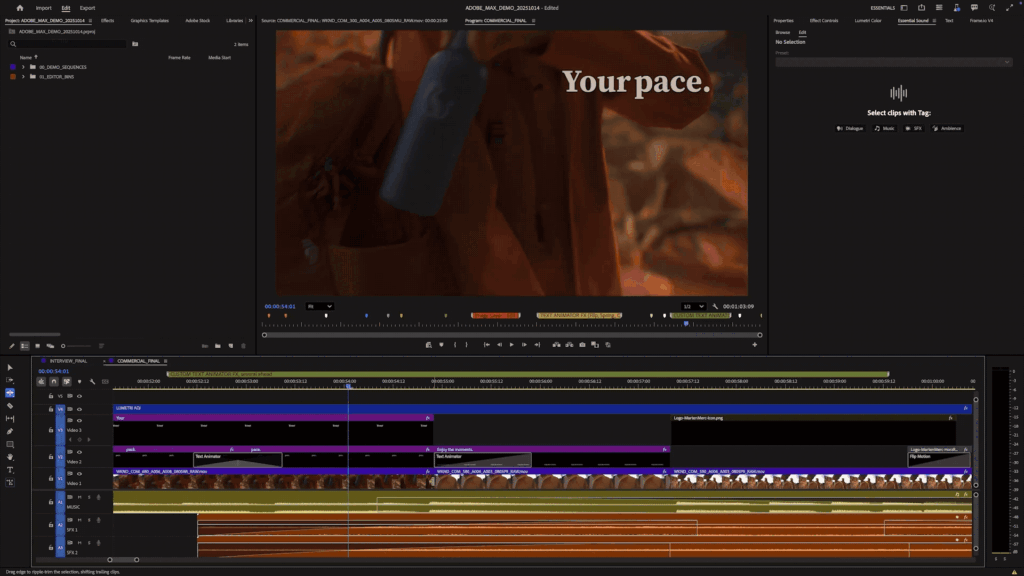Select the Hand tool
Viewport: 1024px width, 576px height.
(x=10, y=456)
